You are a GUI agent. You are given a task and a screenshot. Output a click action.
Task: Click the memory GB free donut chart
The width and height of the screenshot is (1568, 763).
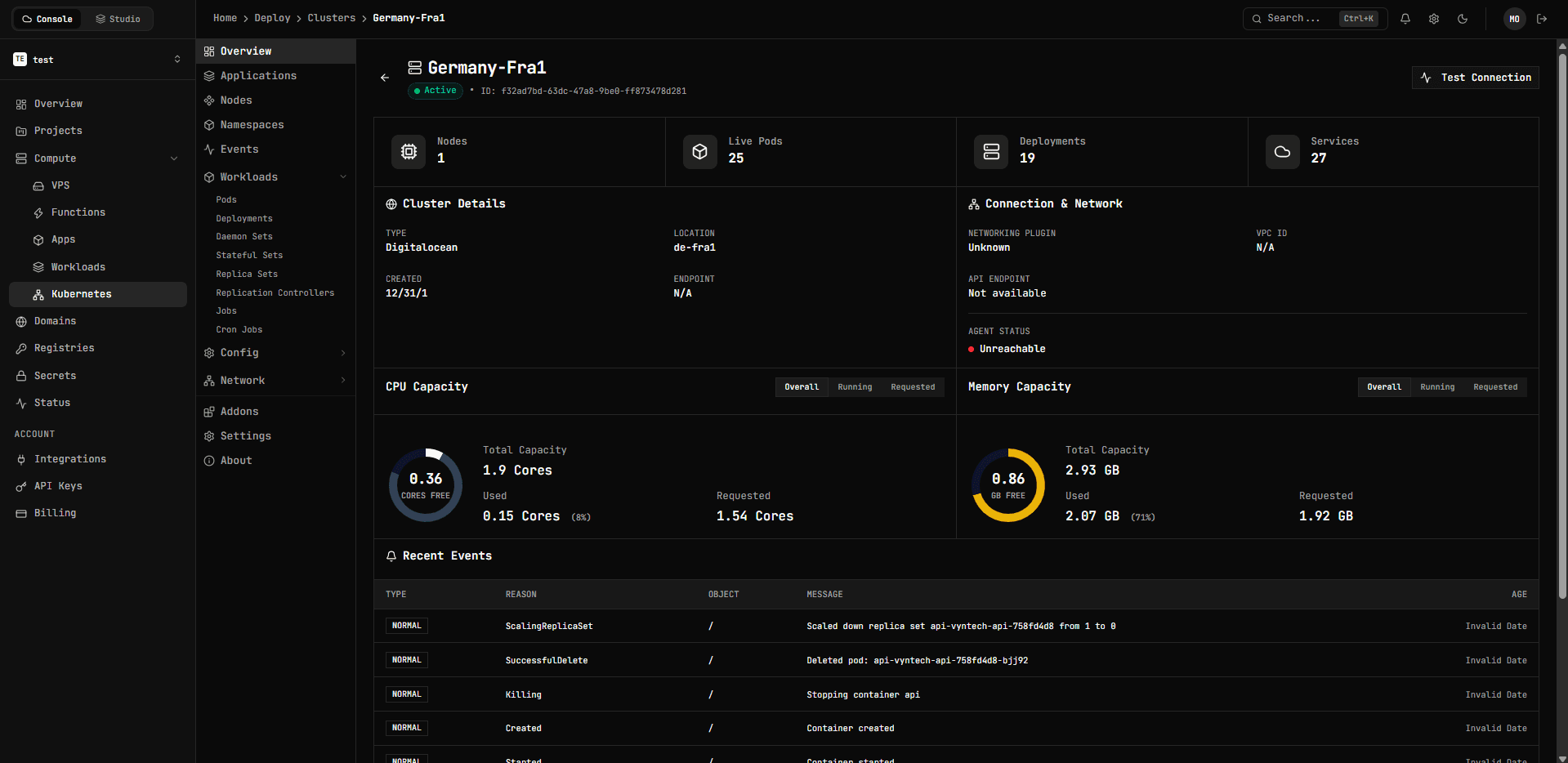coord(1008,485)
